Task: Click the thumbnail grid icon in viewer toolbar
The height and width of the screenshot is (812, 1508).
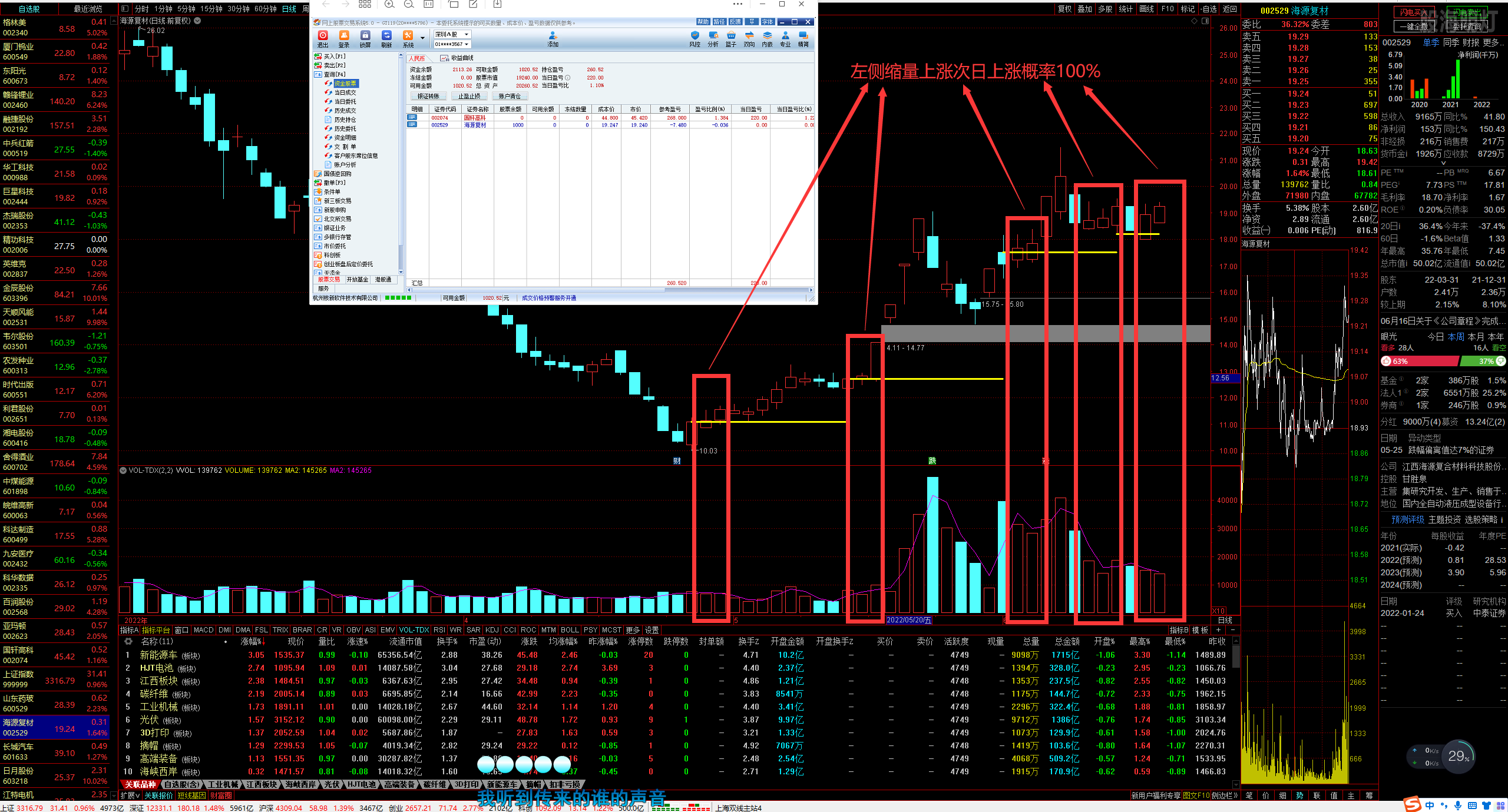Action: coord(365,4)
